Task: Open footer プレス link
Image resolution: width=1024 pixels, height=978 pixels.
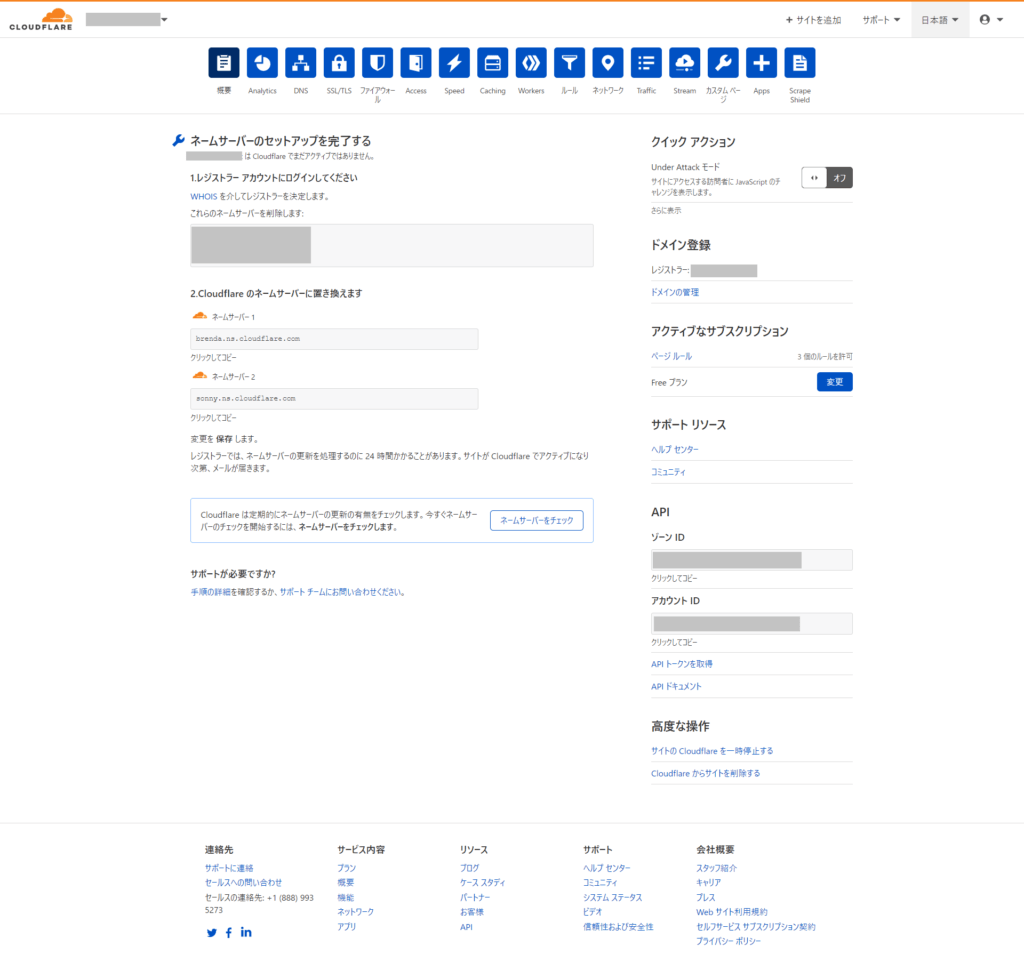Action: (x=705, y=898)
